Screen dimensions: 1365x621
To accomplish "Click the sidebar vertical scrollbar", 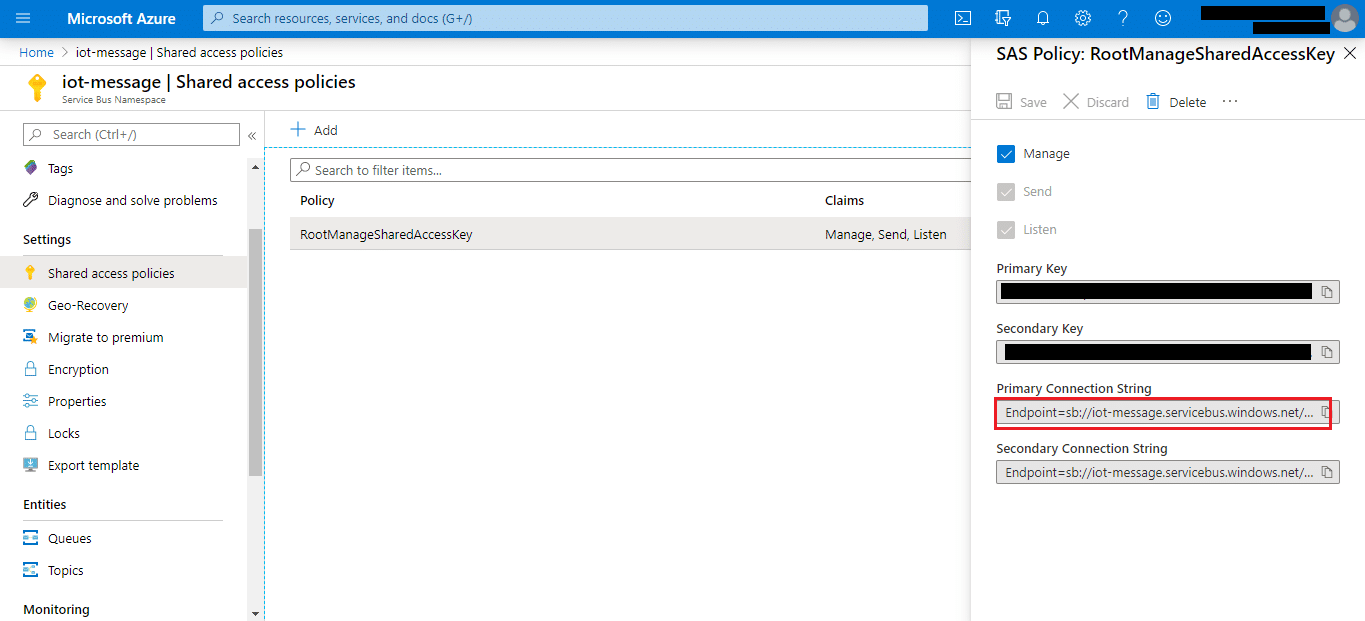I will tap(255, 350).
